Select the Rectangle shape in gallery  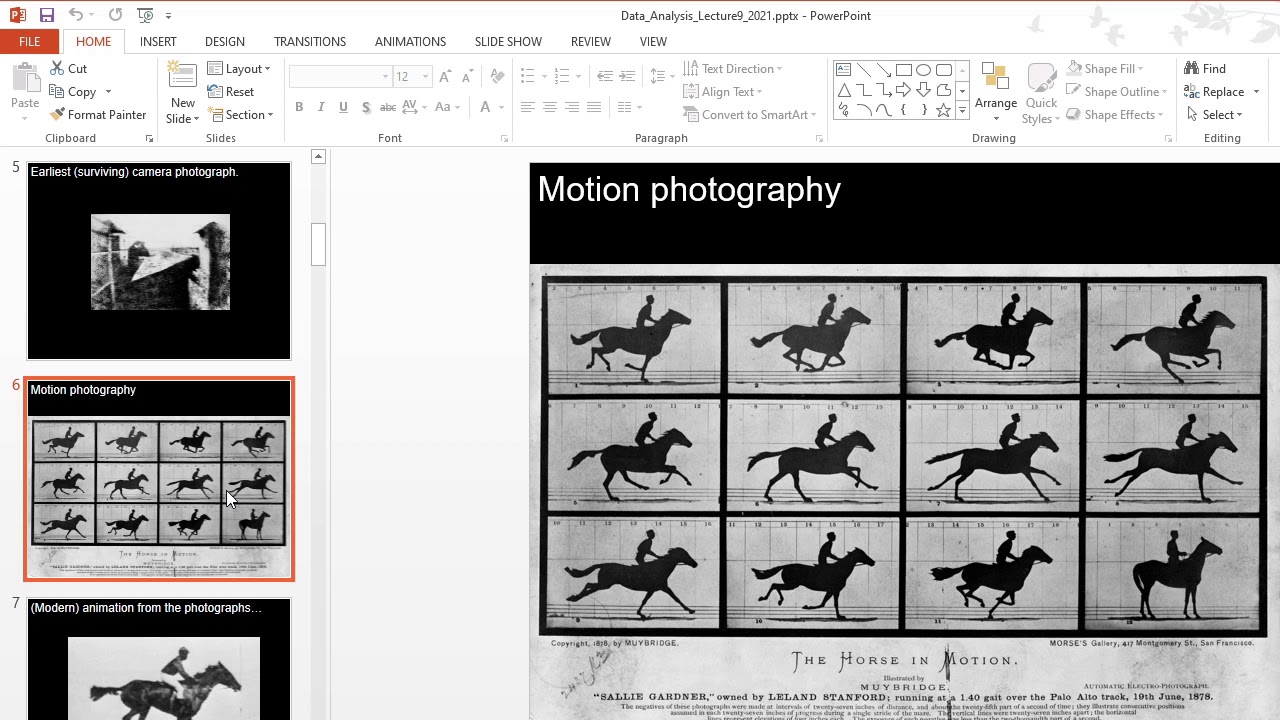[x=903, y=70]
